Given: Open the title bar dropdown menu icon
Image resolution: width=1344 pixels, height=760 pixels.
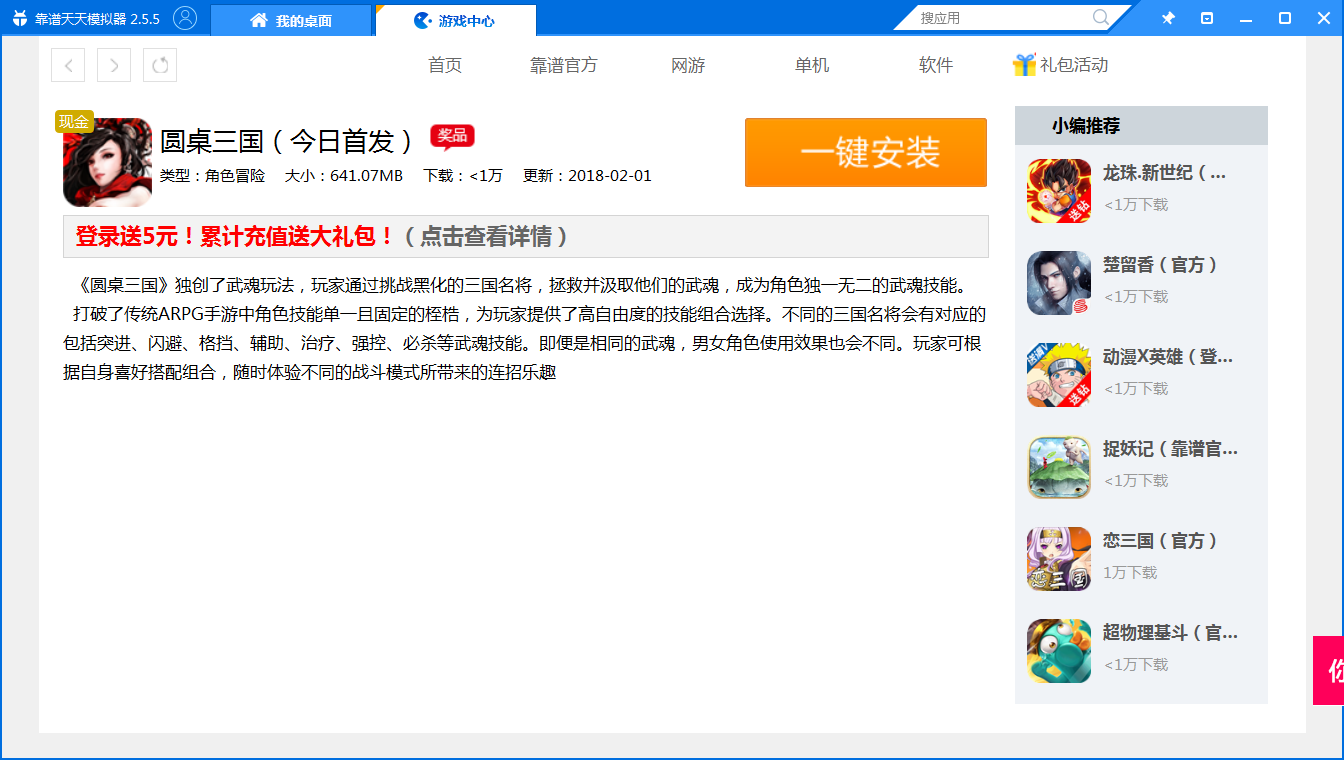Looking at the screenshot, I should [x=1207, y=18].
